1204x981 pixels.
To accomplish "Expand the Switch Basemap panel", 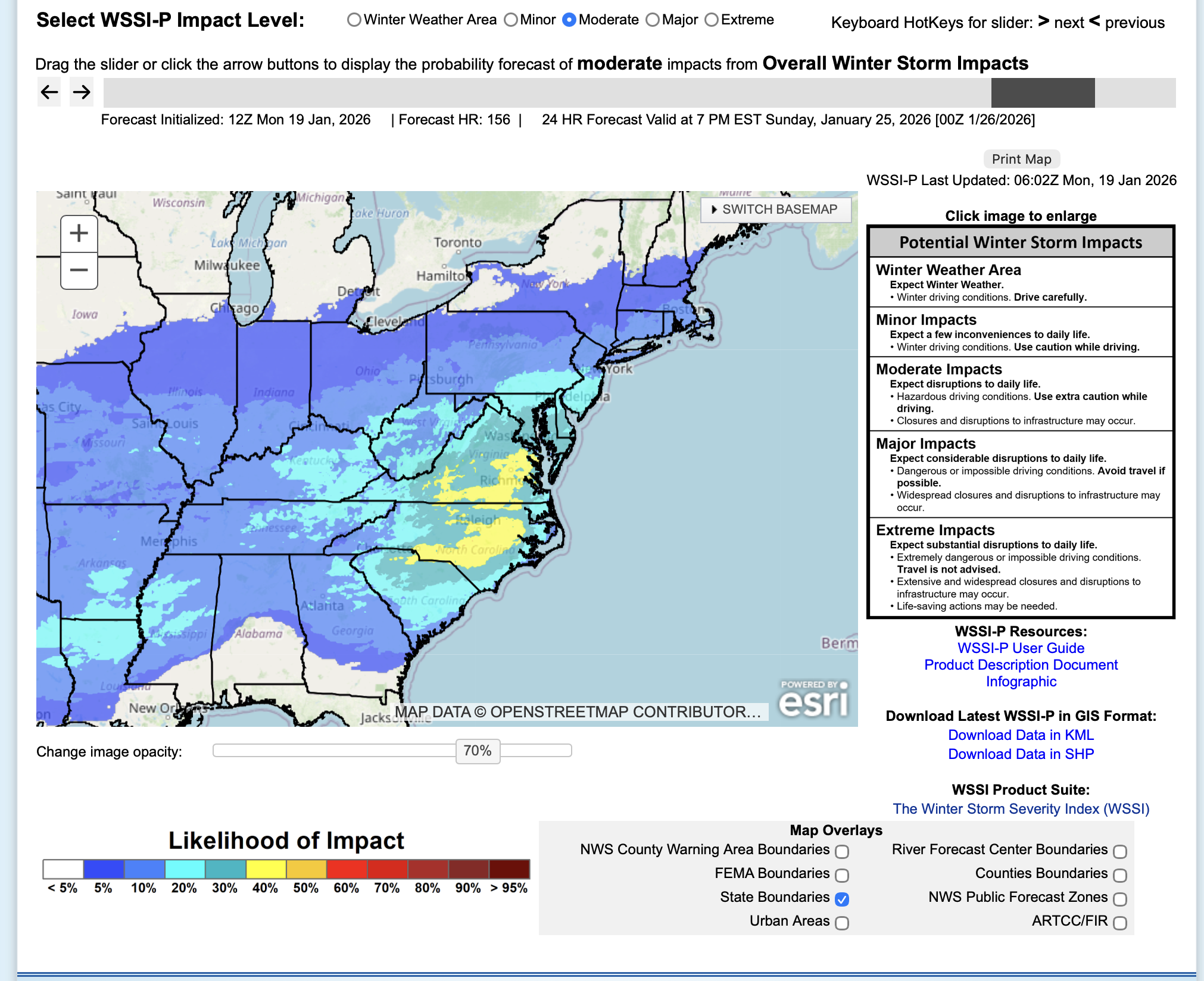I will click(775, 210).
